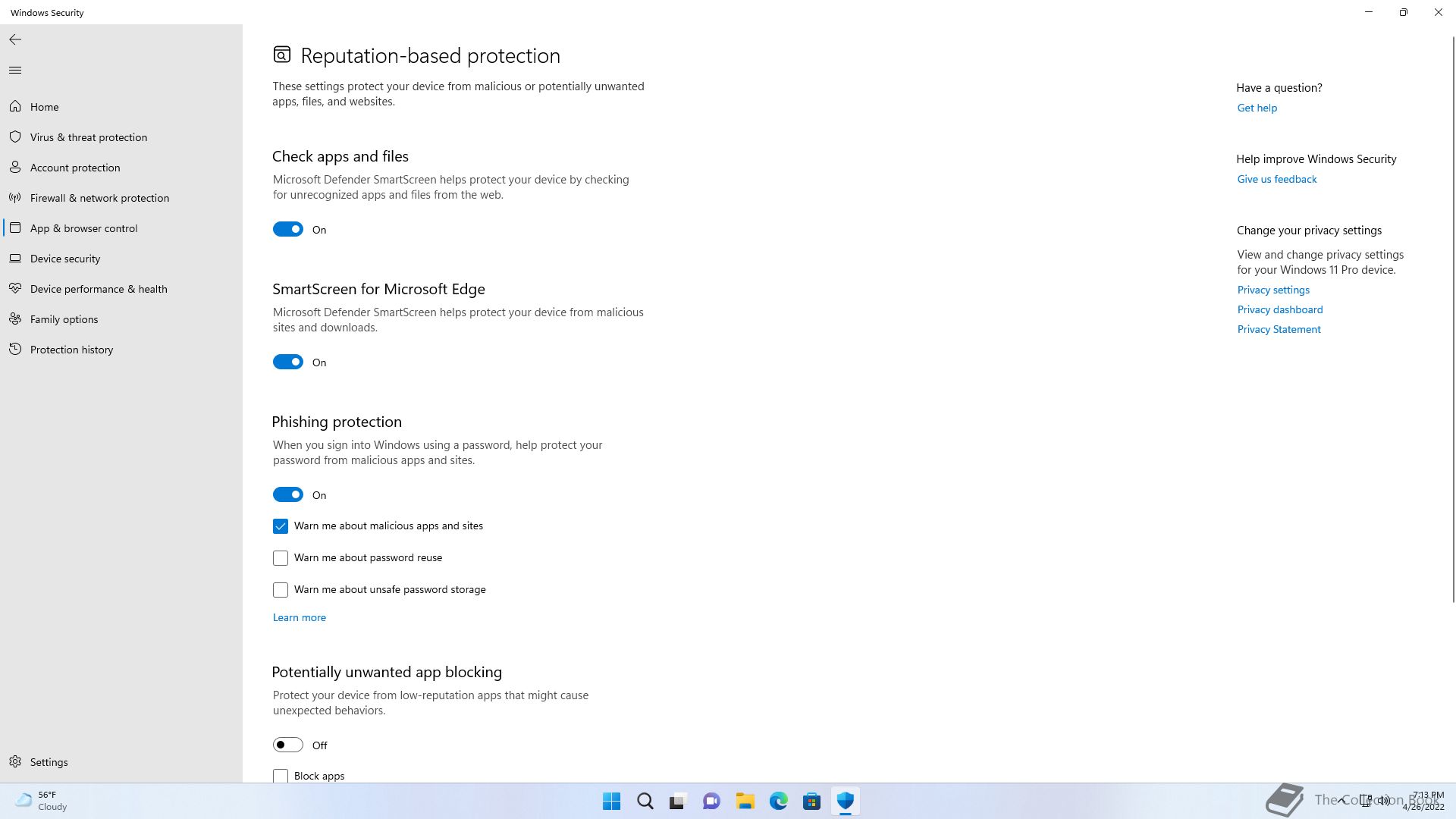Click the Protection history clock icon
This screenshot has height=819, width=1456.
15,350
